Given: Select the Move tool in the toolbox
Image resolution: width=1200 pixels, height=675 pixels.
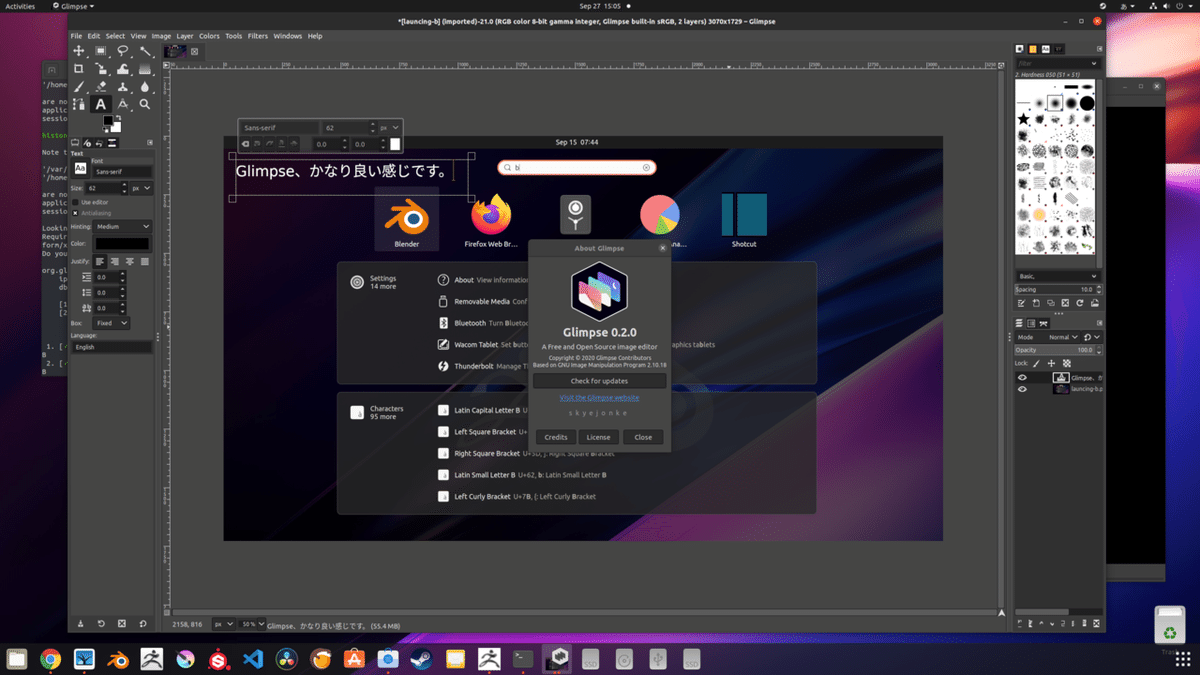Looking at the screenshot, I should (x=78, y=50).
